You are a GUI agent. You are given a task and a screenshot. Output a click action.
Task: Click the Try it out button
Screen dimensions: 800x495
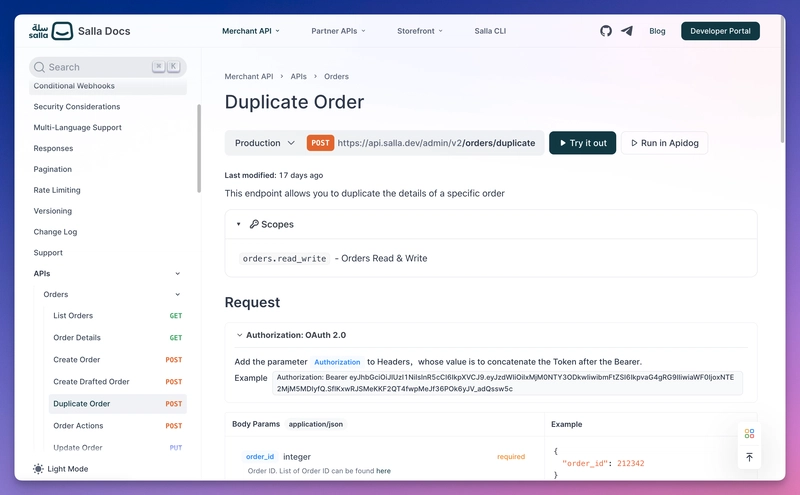pyautogui.click(x=582, y=143)
